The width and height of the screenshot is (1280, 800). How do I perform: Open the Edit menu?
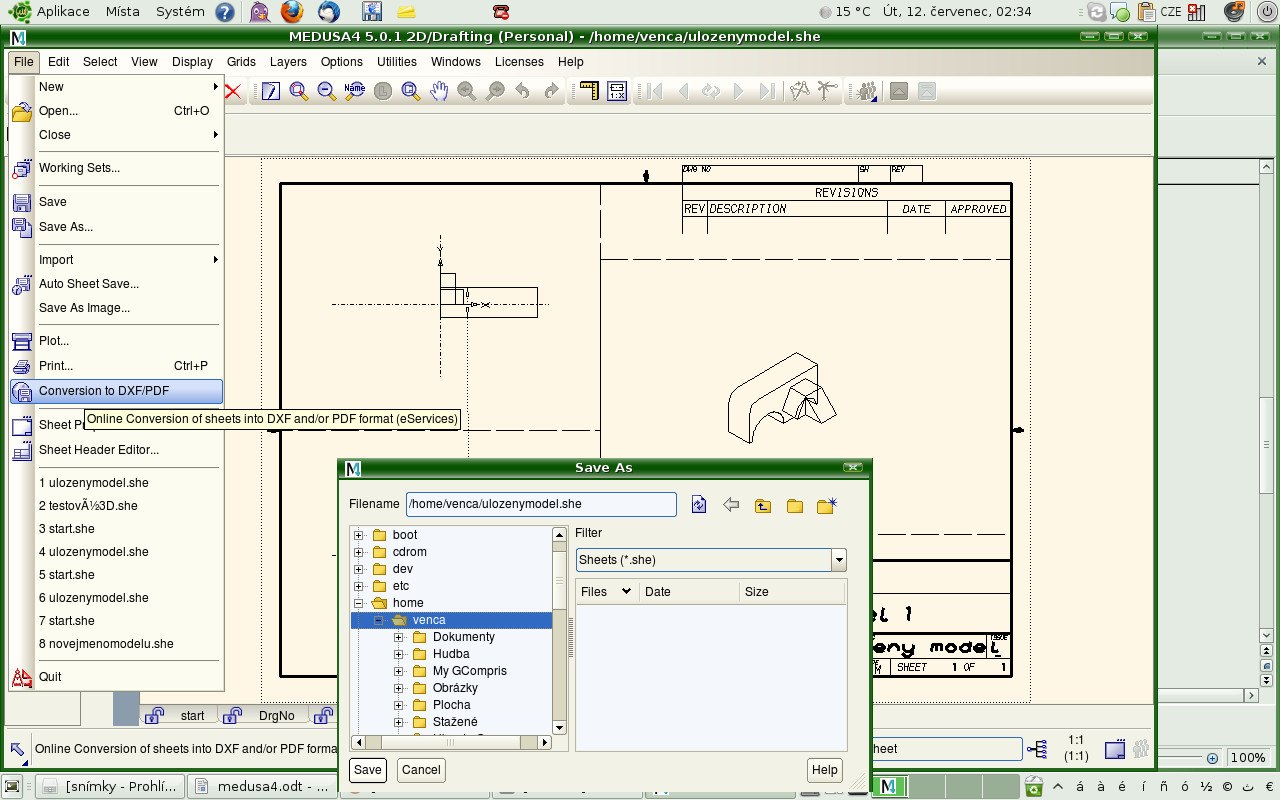tap(58, 61)
